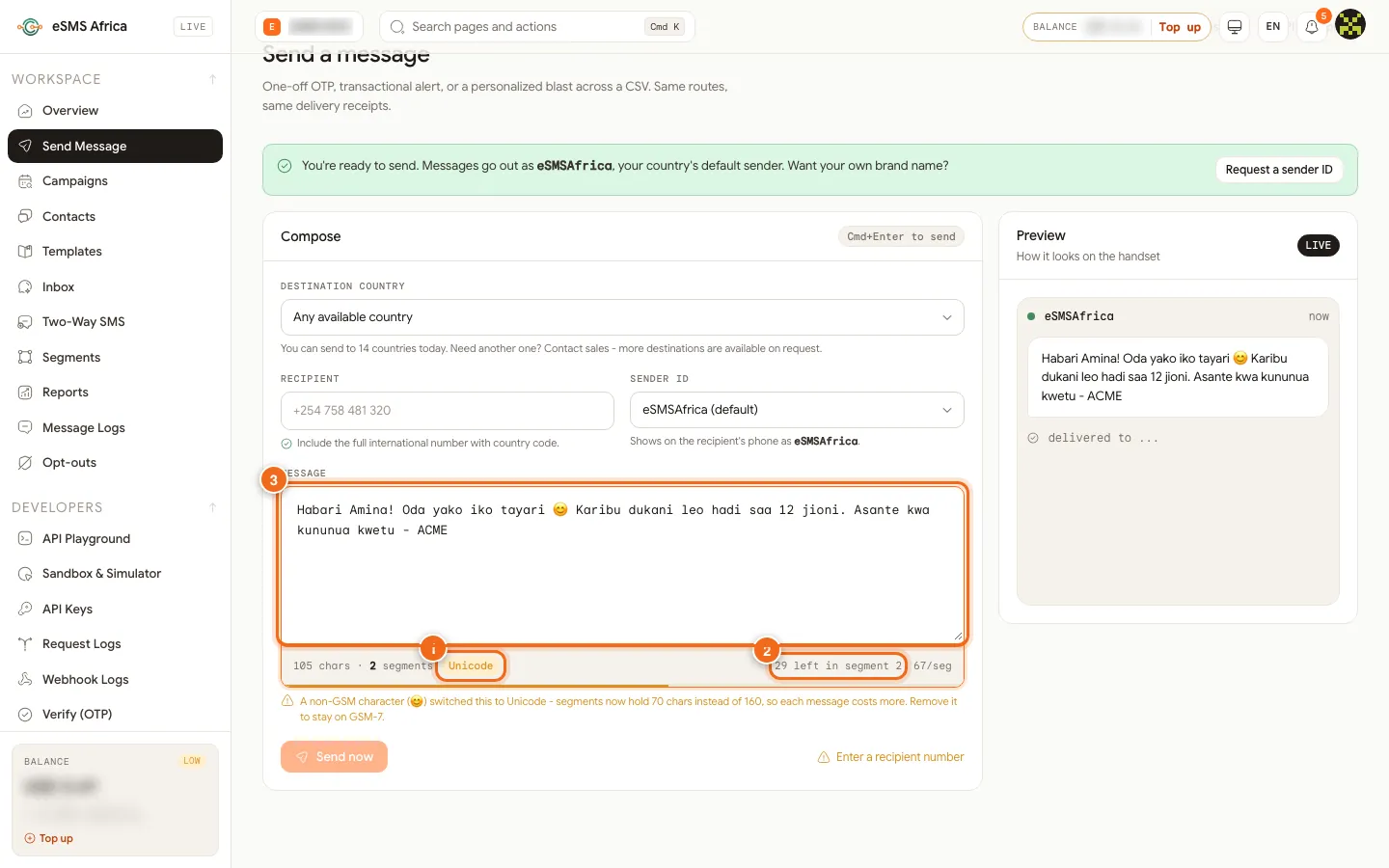1389x868 pixels.
Task: Click the Templates book icon
Action: 25,252
